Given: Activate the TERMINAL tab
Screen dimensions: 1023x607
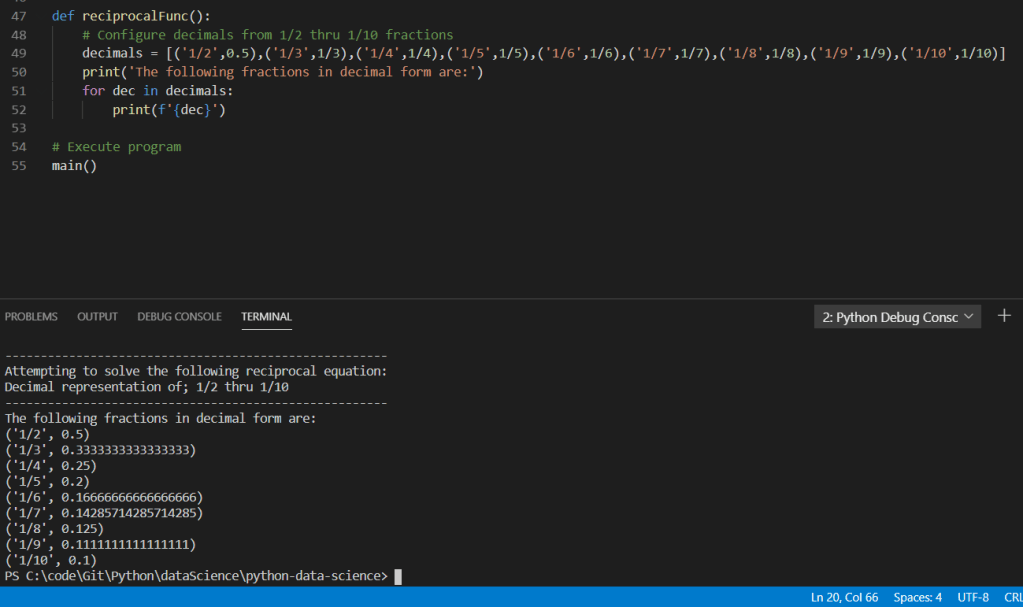Looking at the screenshot, I should (x=266, y=317).
